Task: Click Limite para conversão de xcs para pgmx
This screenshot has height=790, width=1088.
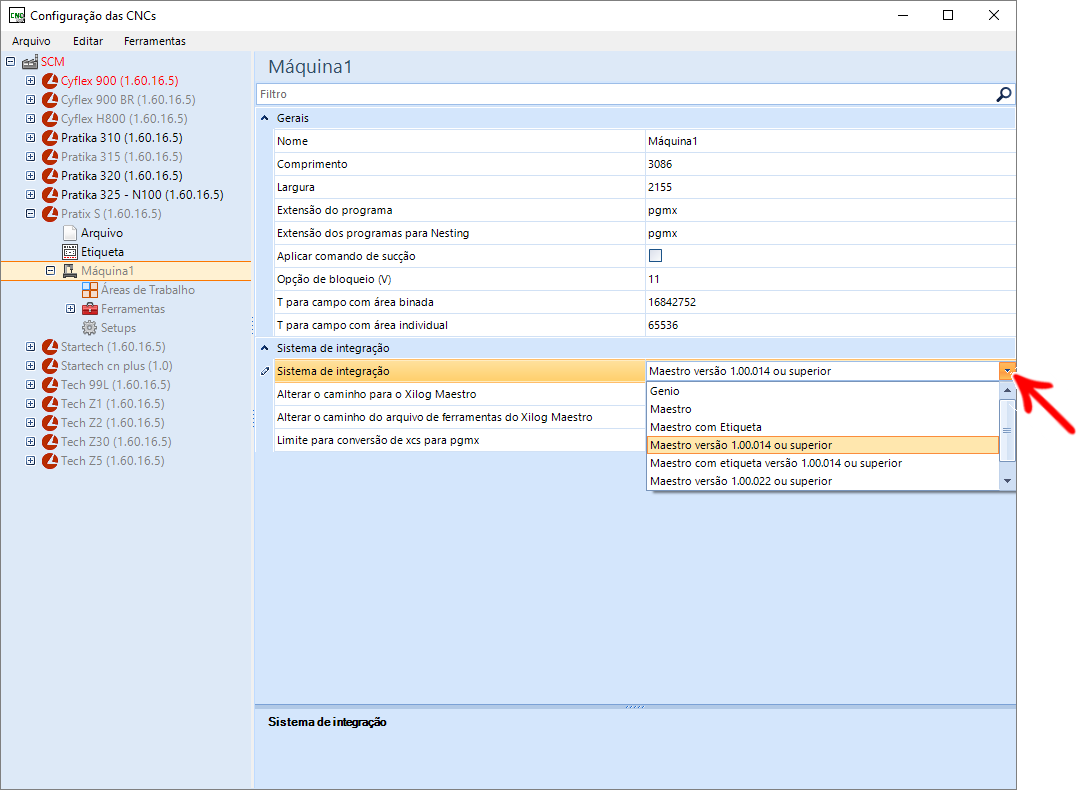Action: click(459, 440)
